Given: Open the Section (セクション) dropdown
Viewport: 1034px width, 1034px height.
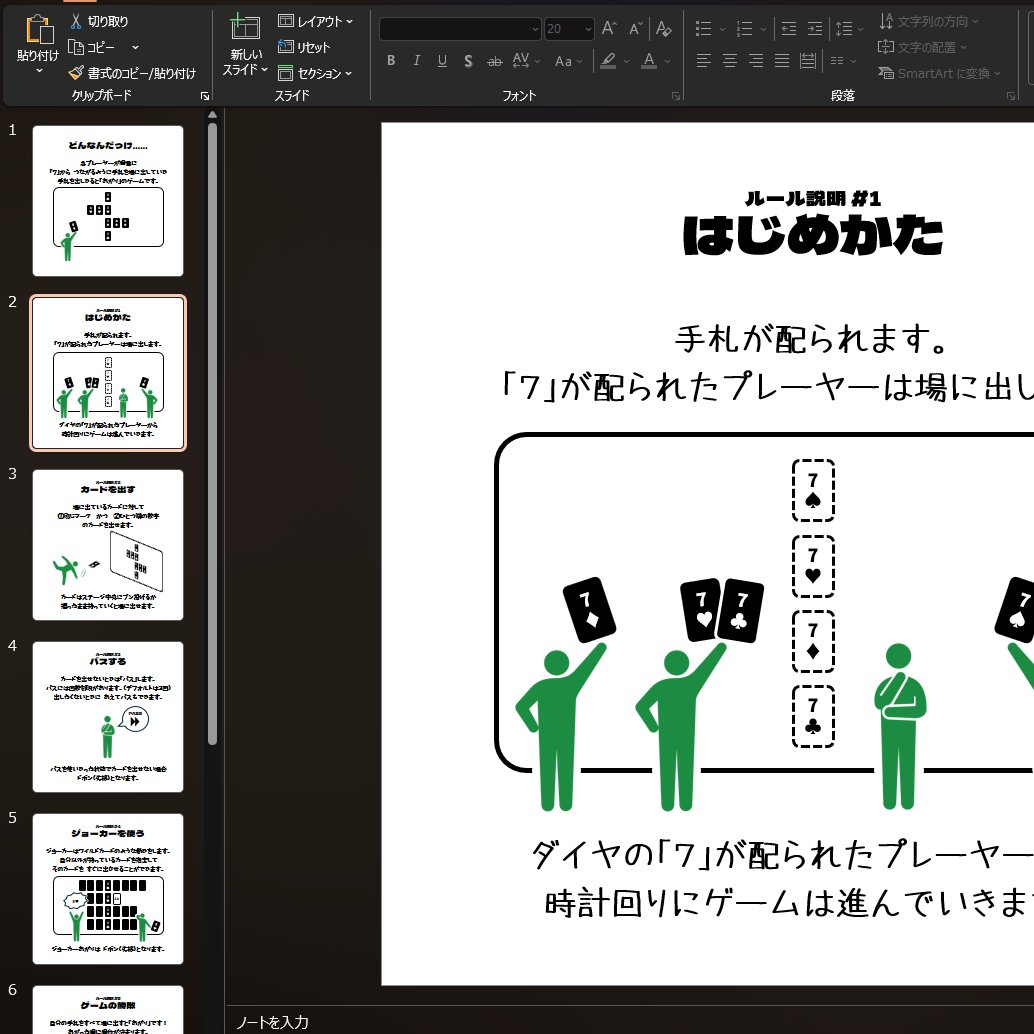Looking at the screenshot, I should [315, 73].
